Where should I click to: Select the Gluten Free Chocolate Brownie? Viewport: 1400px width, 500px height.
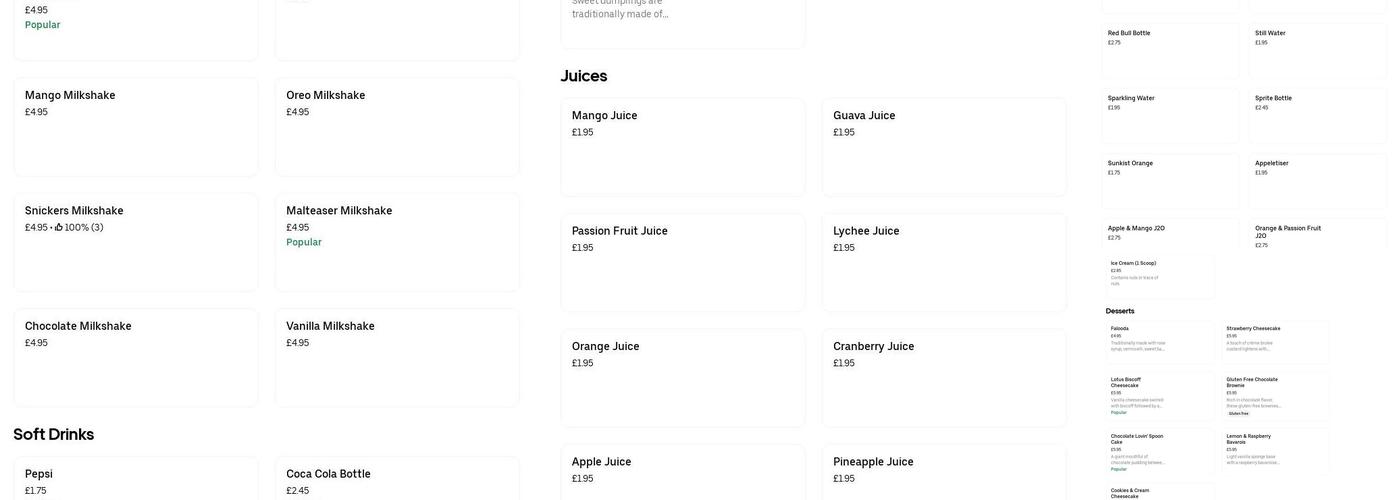[1277, 395]
